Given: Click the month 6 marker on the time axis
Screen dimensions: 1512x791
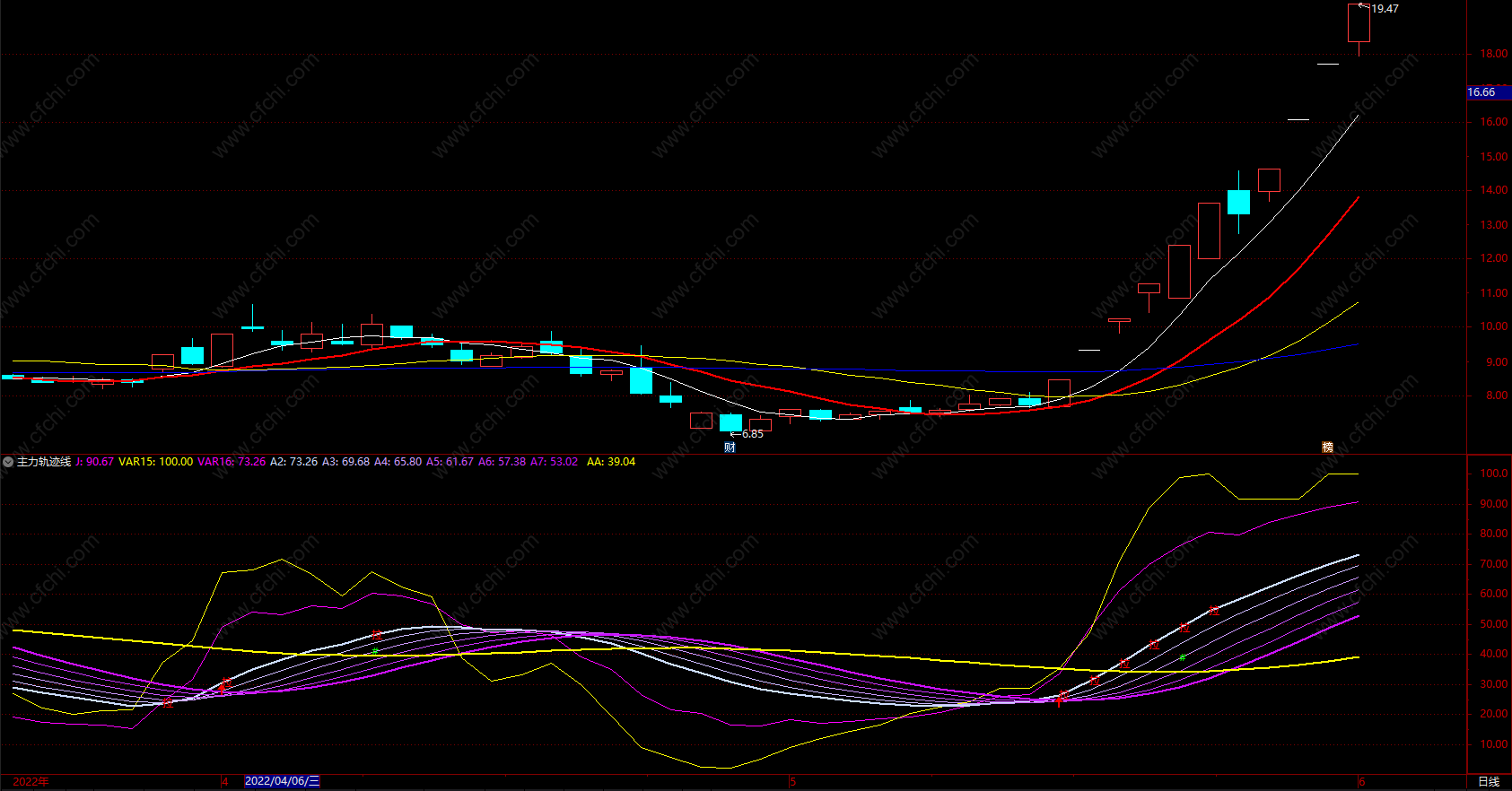Looking at the screenshot, I should tap(1362, 781).
